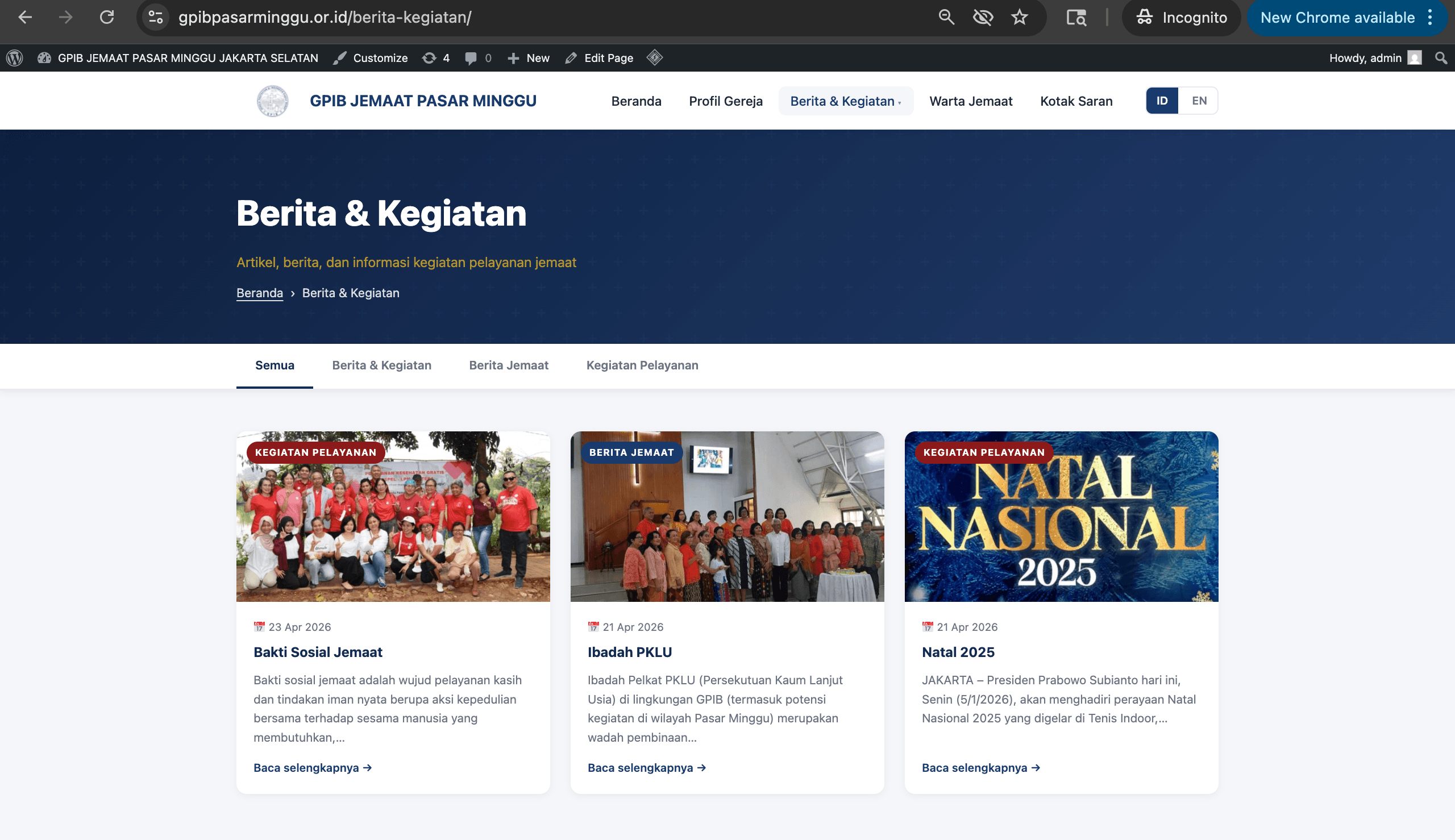Click Baca selengkapnya under Bakti Sosial Jemaat
The height and width of the screenshot is (840, 1455).
tap(312, 768)
